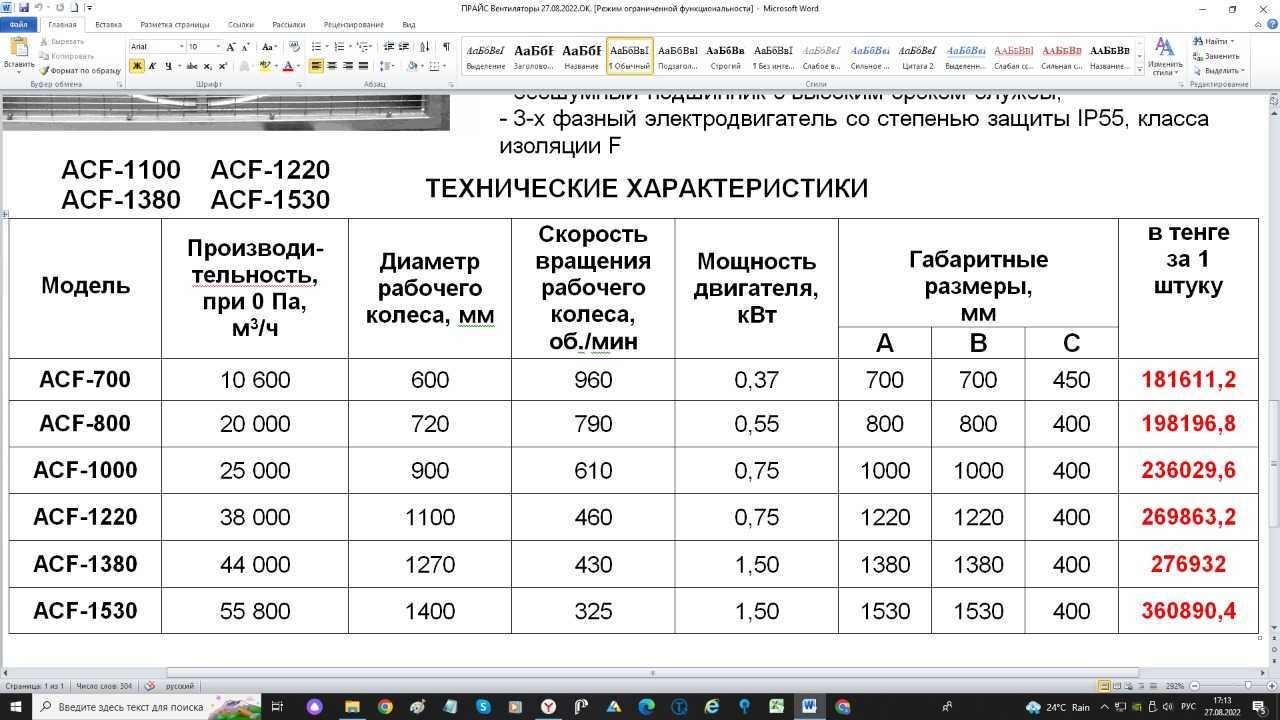Apply the Строгий strong style
The height and width of the screenshot is (720, 1280).
[x=725, y=56]
